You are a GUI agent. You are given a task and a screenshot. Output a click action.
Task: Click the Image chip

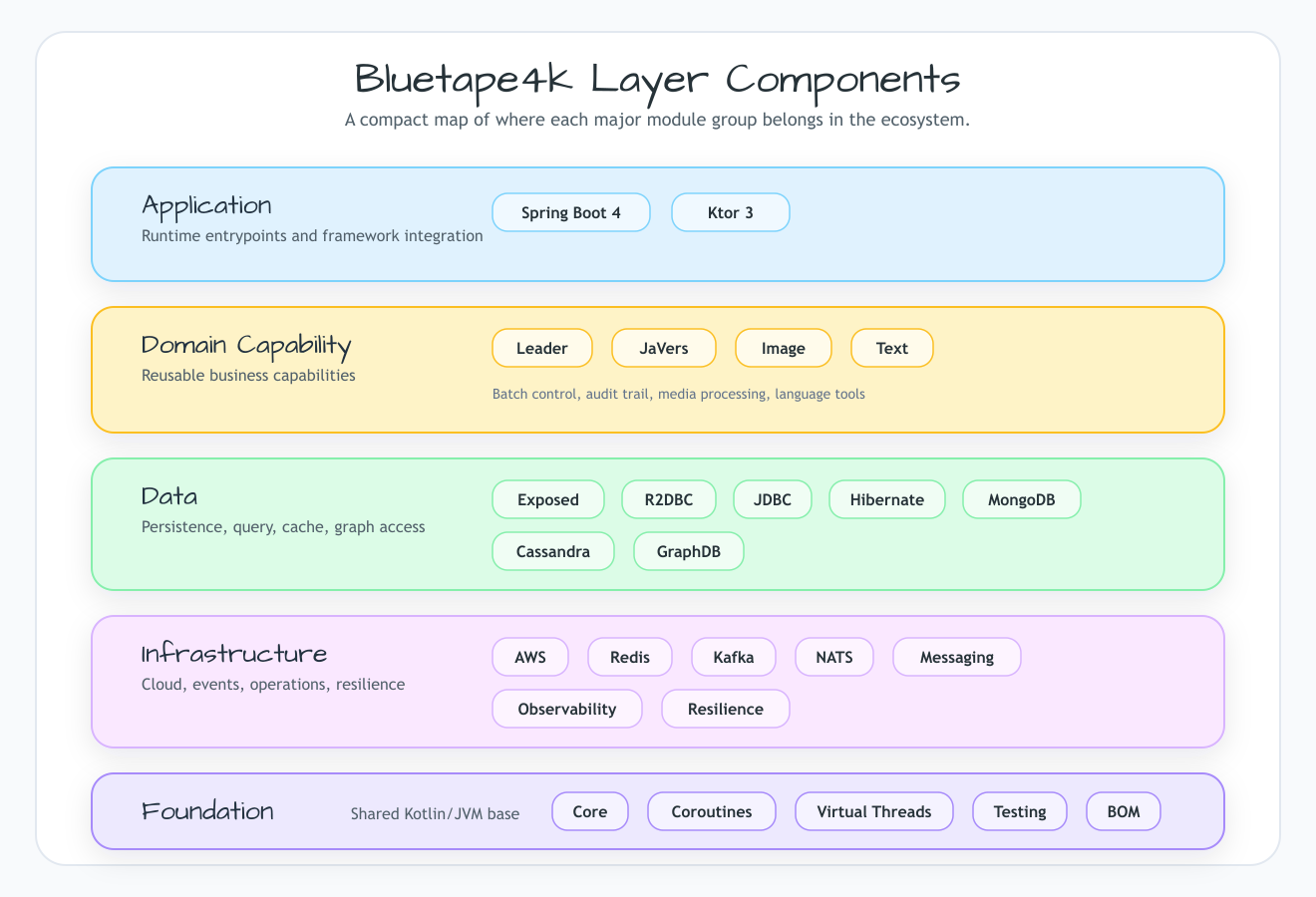784,348
